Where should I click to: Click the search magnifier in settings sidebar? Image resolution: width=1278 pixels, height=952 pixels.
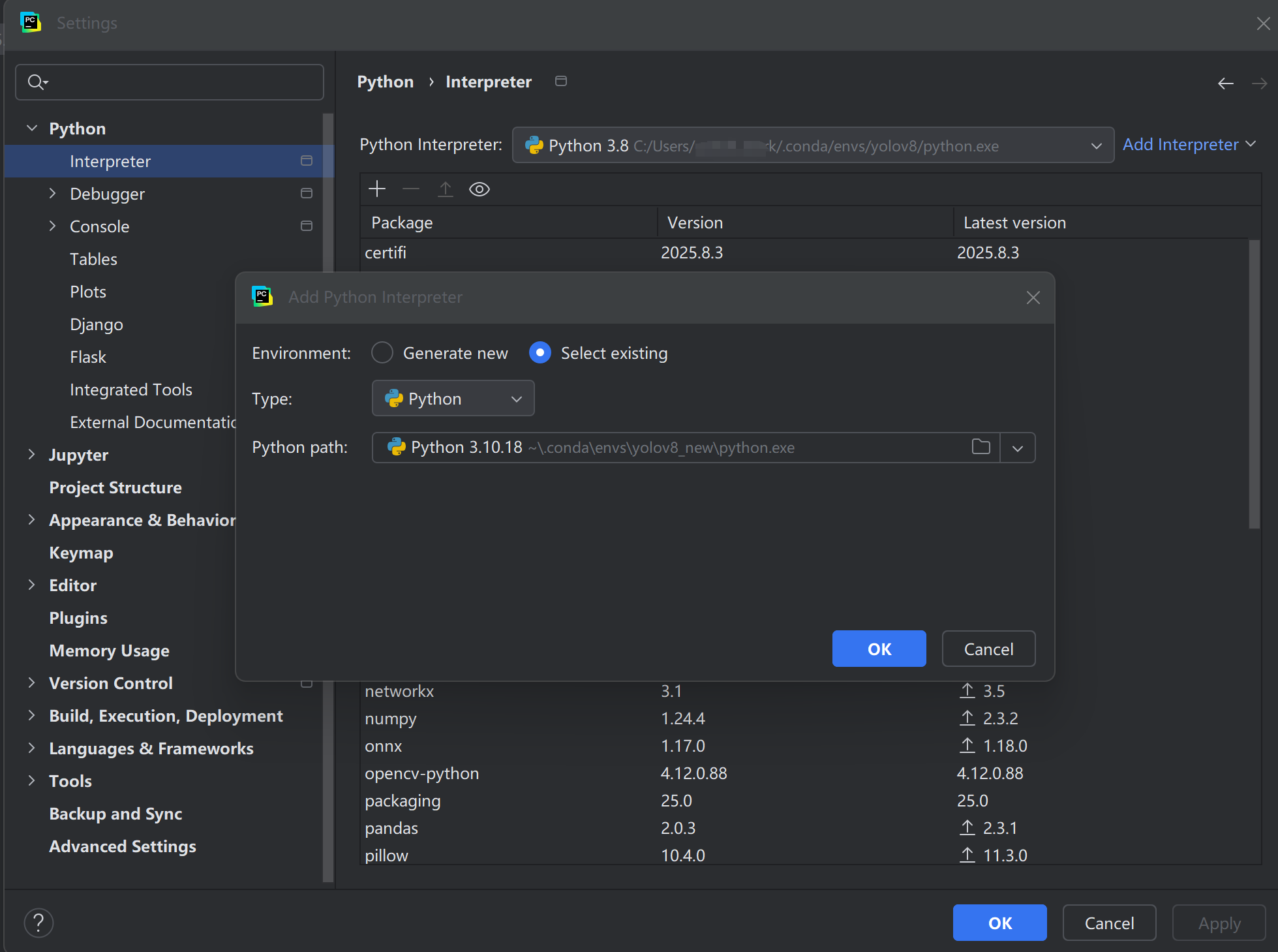click(37, 82)
